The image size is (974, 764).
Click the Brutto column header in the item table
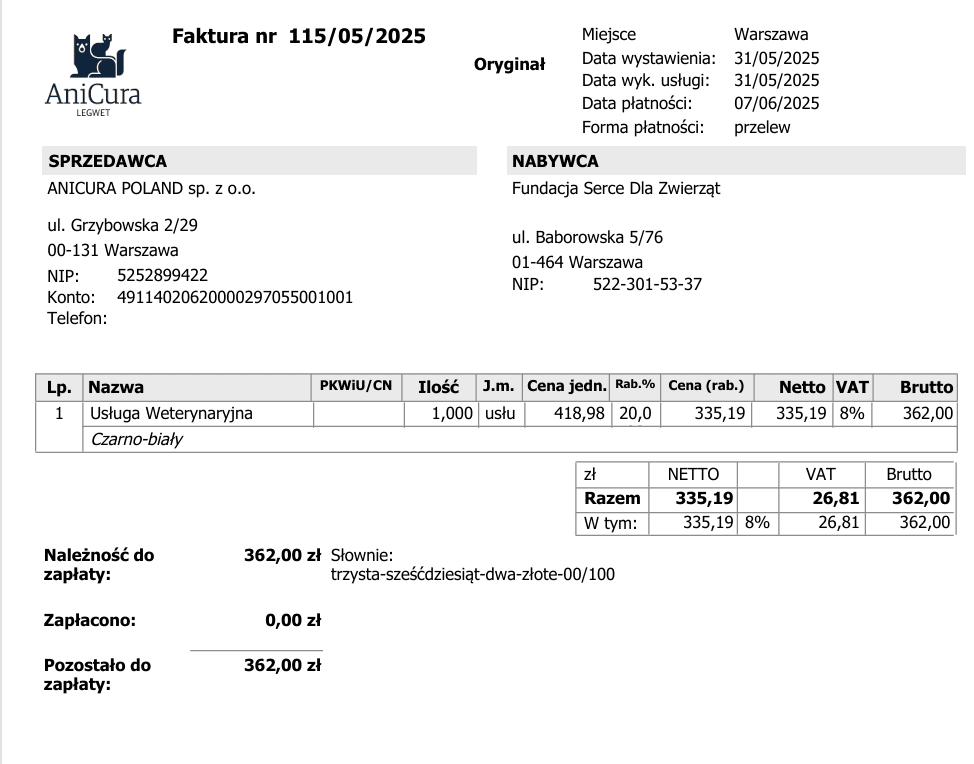tap(926, 387)
